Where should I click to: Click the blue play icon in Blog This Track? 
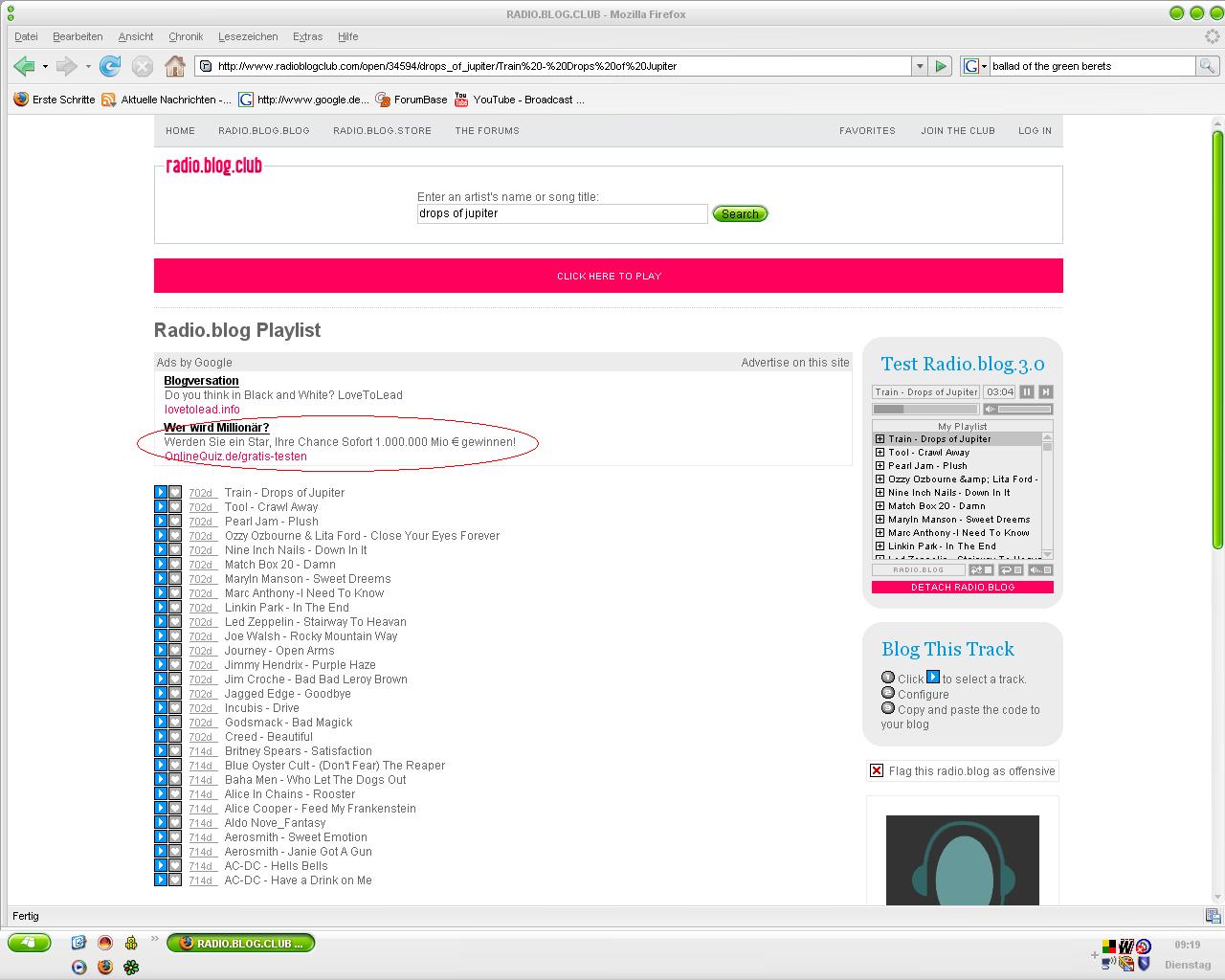point(933,677)
